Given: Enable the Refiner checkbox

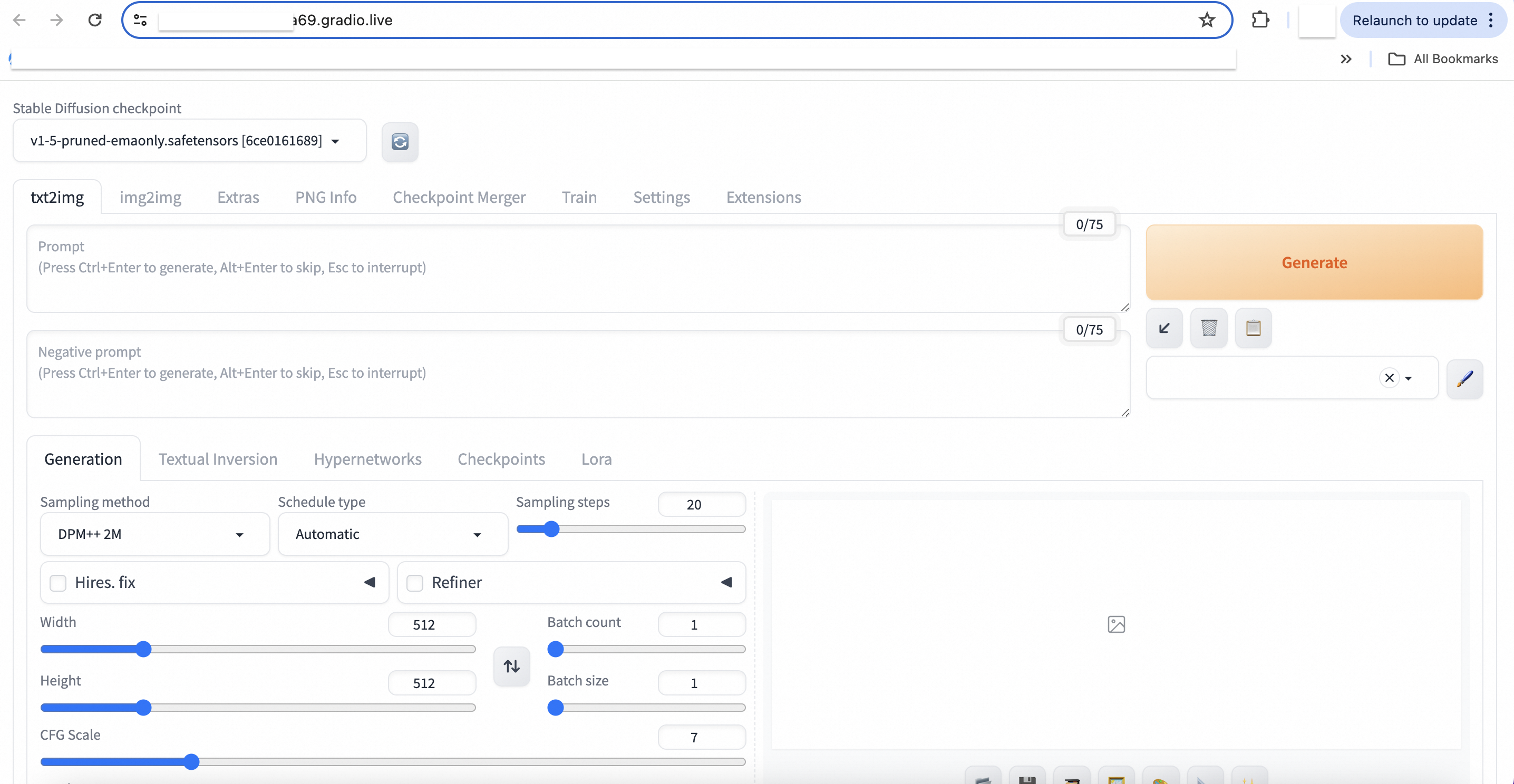Looking at the screenshot, I should click(x=414, y=583).
